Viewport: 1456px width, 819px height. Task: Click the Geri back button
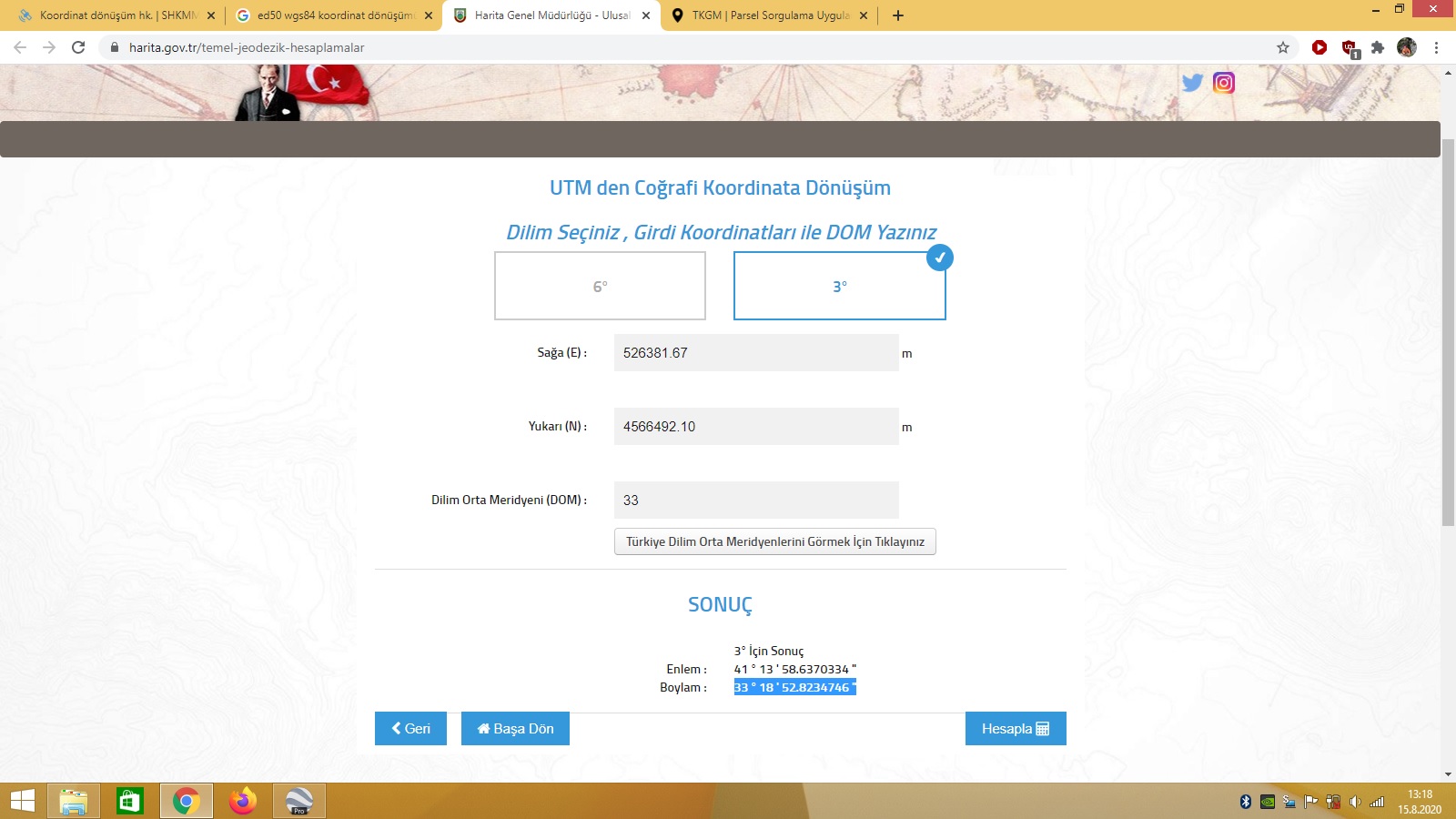[x=410, y=728]
